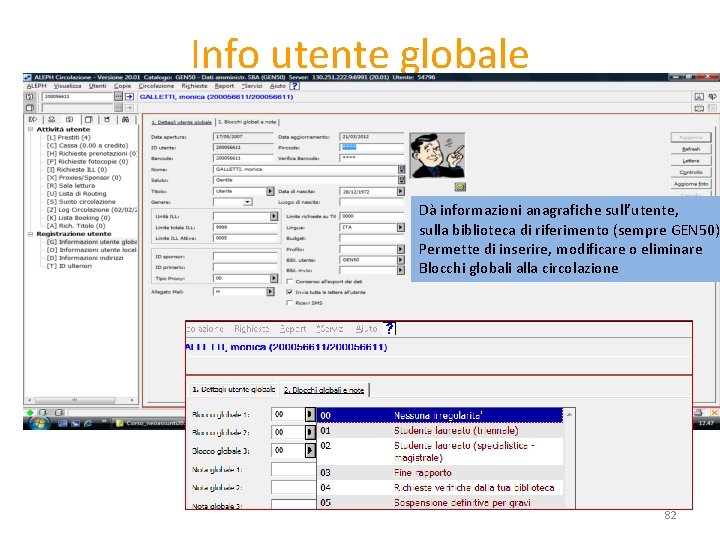
Task: Click the Refresh button
Action: coord(691,149)
